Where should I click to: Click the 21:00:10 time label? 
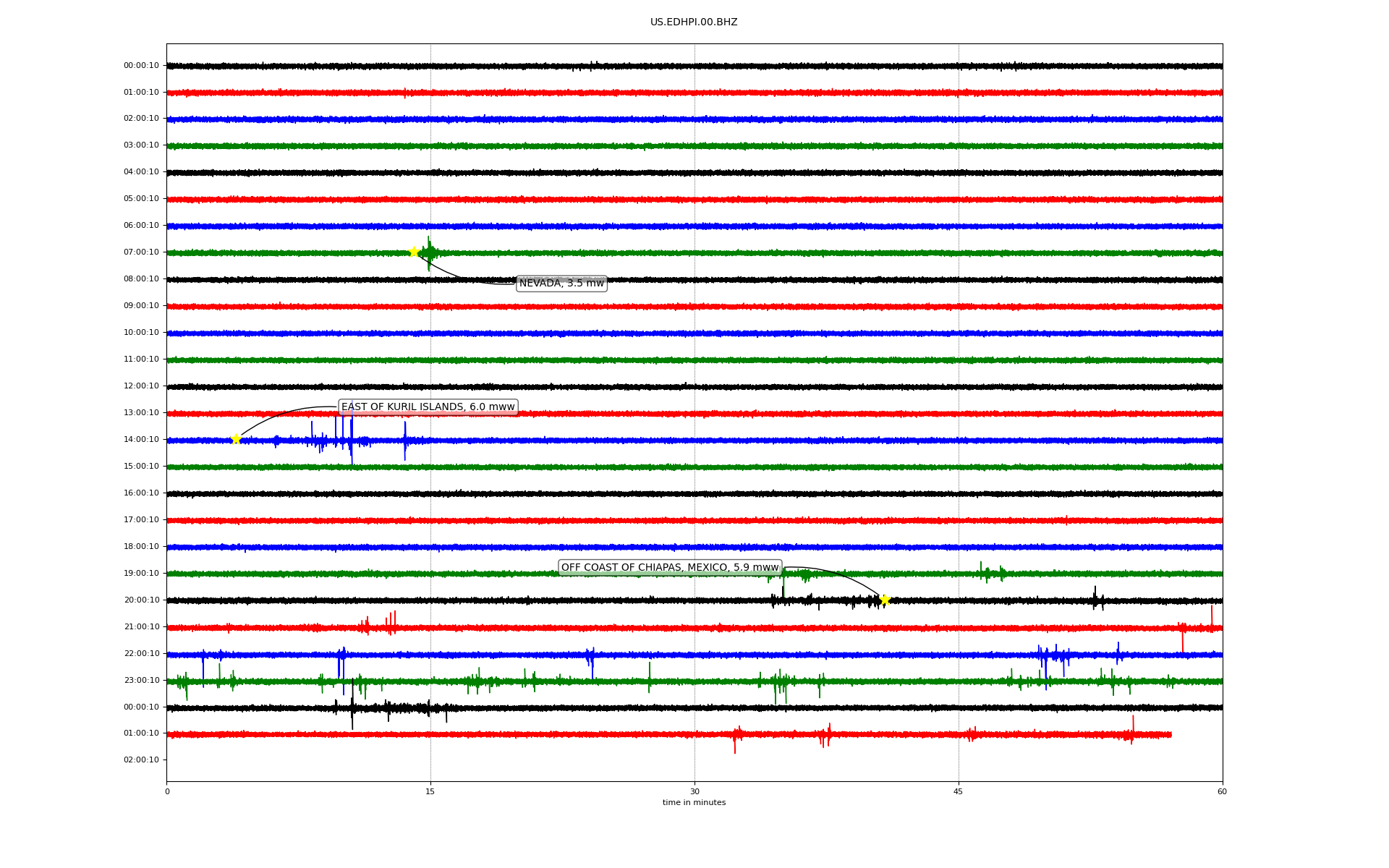coord(141,627)
